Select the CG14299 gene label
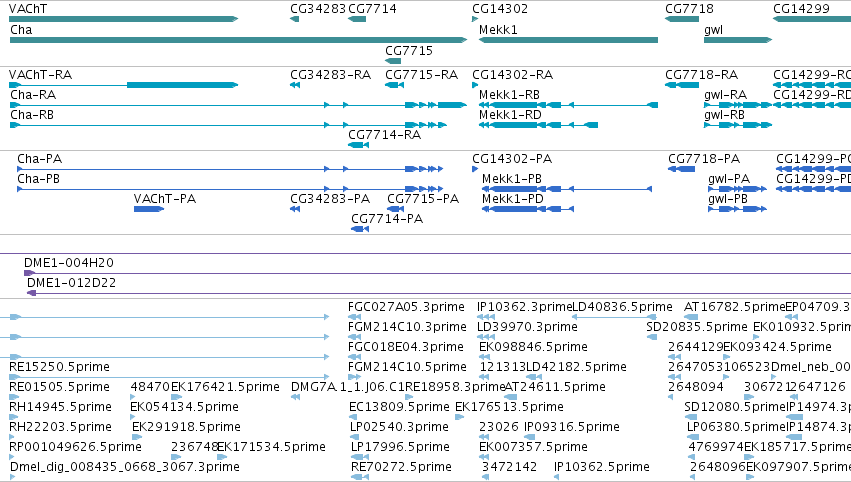Viewport: 851px width, 482px height. (801, 9)
